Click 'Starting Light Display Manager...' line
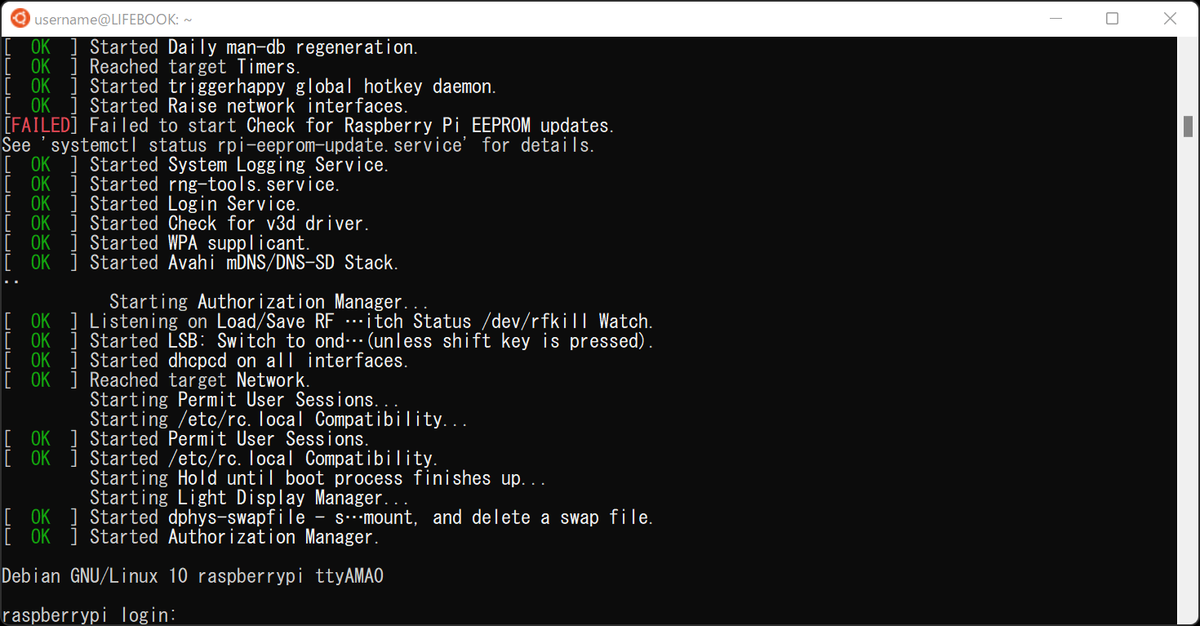 tap(249, 498)
